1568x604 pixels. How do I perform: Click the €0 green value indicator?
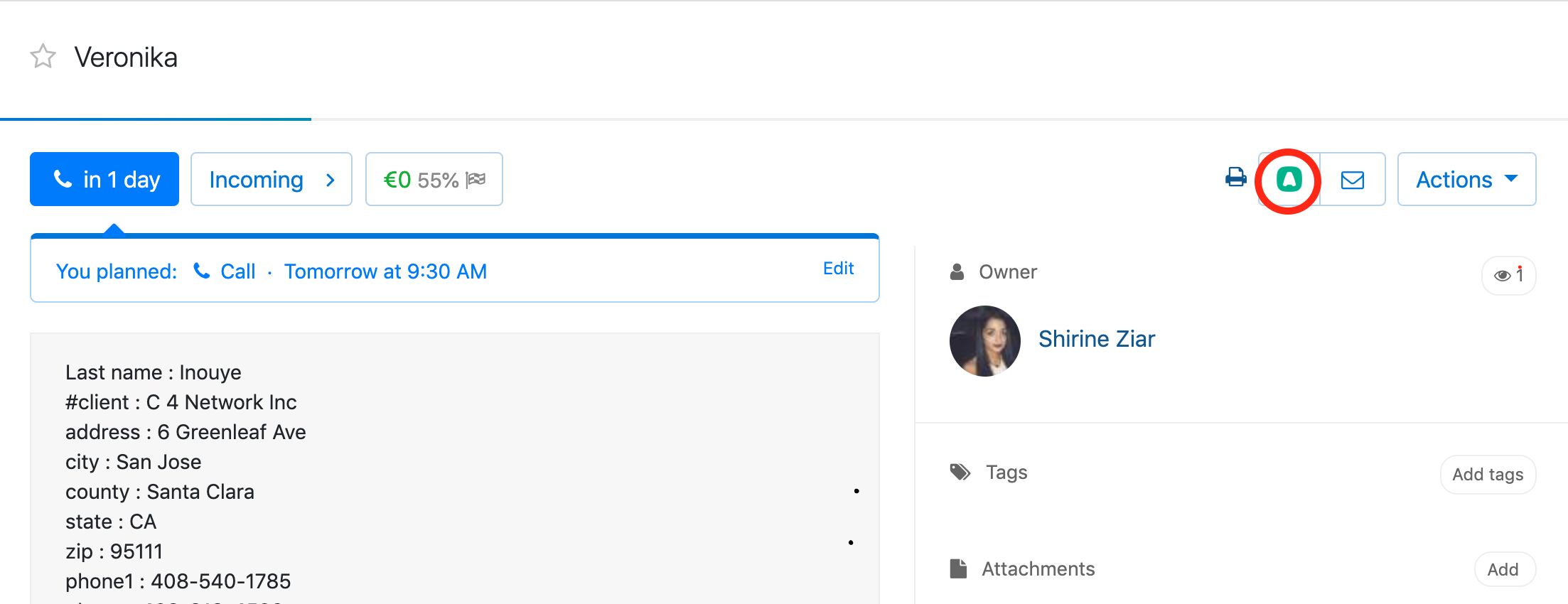(397, 179)
